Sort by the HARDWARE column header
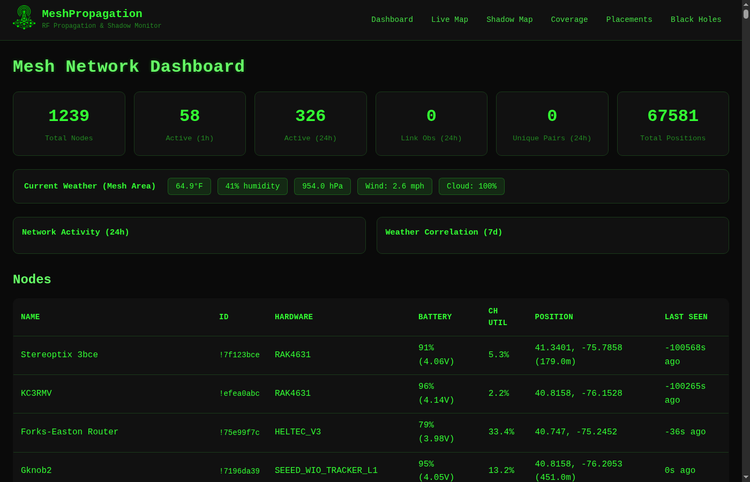Screen dimensions: 750x482 point(293,317)
